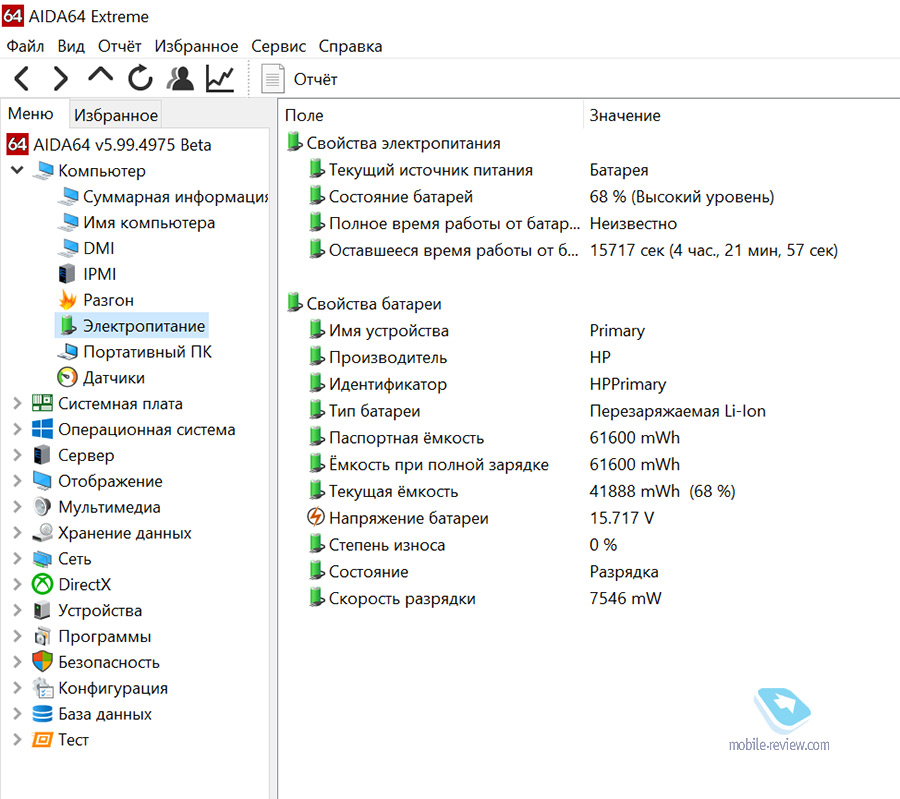The height and width of the screenshot is (799, 900).
Task: Expand the Устройства node
Action: 17,610
